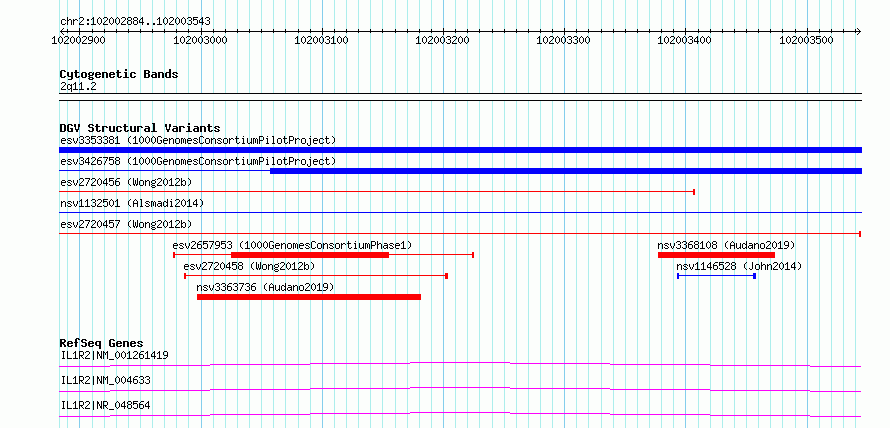Click the DGV Structural Variants track title
The height and width of the screenshot is (428, 890).
tap(140, 128)
